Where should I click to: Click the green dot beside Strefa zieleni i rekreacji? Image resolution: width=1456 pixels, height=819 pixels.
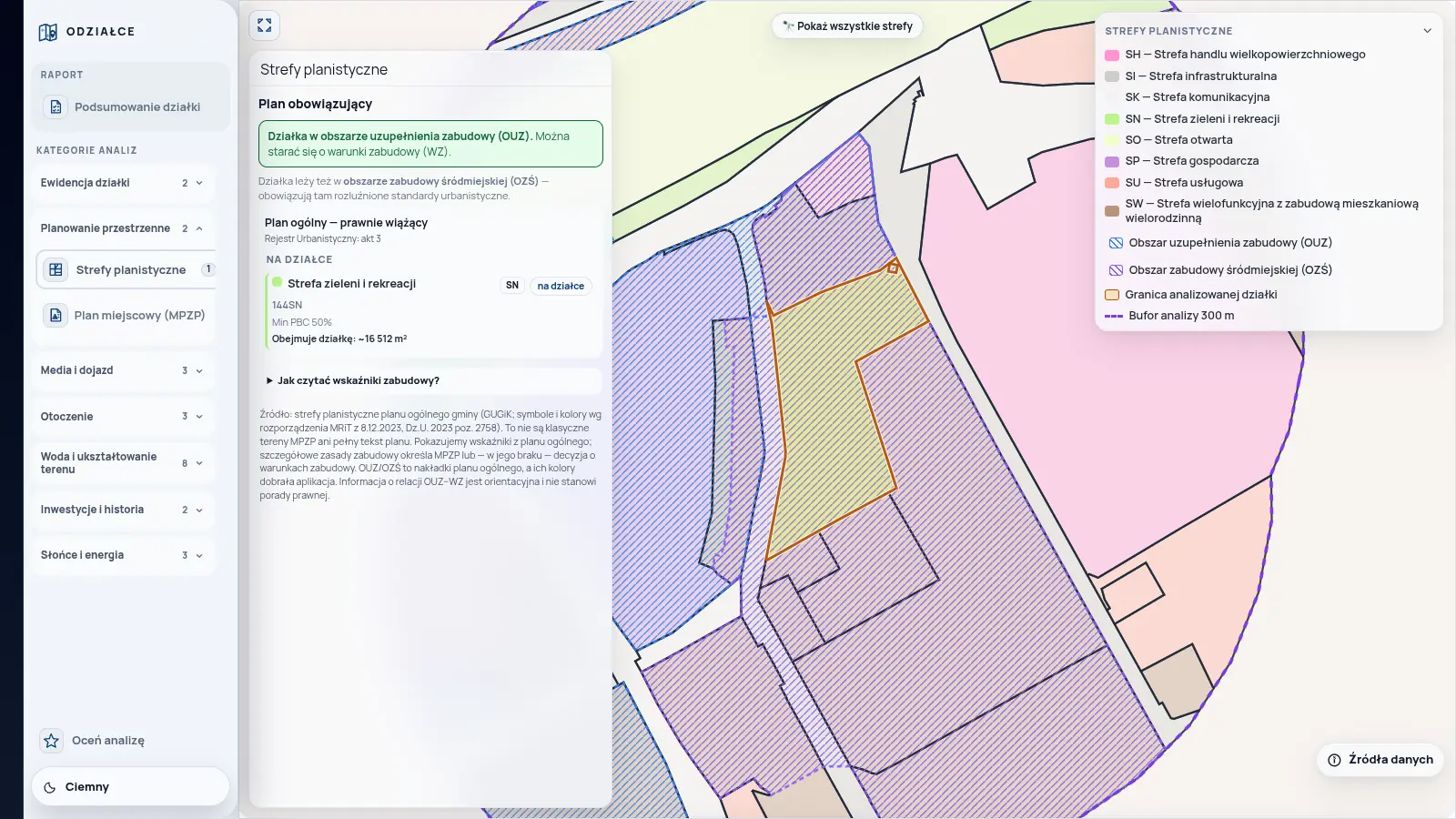coord(277,282)
